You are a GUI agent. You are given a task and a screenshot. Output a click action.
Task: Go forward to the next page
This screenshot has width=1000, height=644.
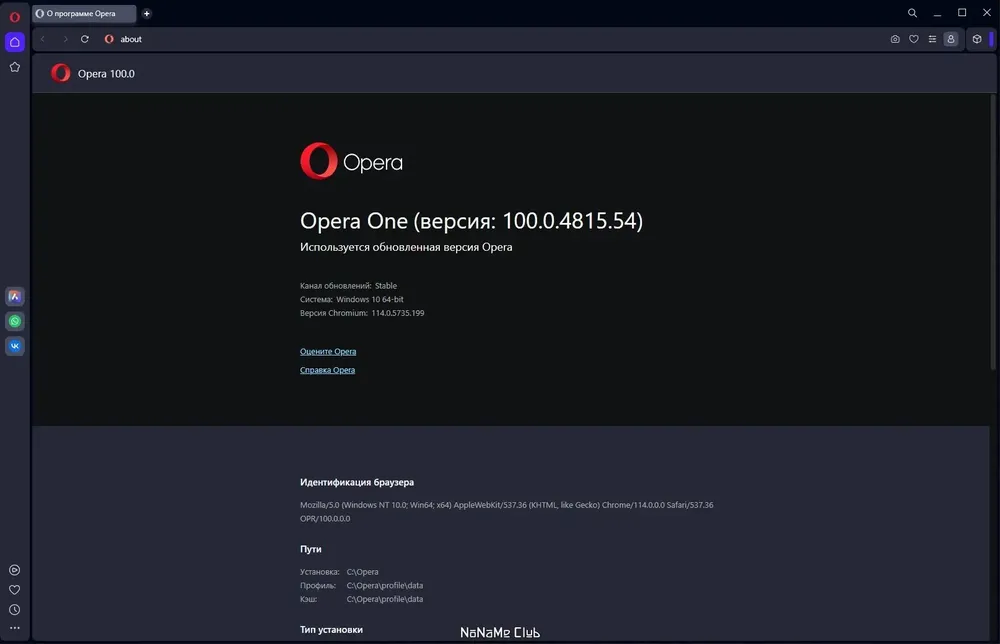coord(65,39)
